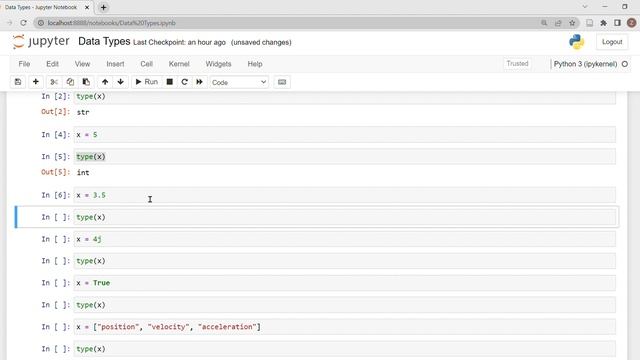
Task: Open browser side panel icon
Action: [617, 23]
